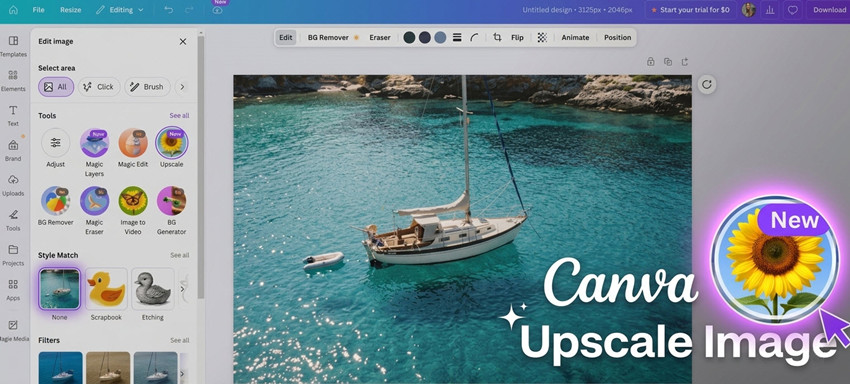See all Filters link

point(179,340)
